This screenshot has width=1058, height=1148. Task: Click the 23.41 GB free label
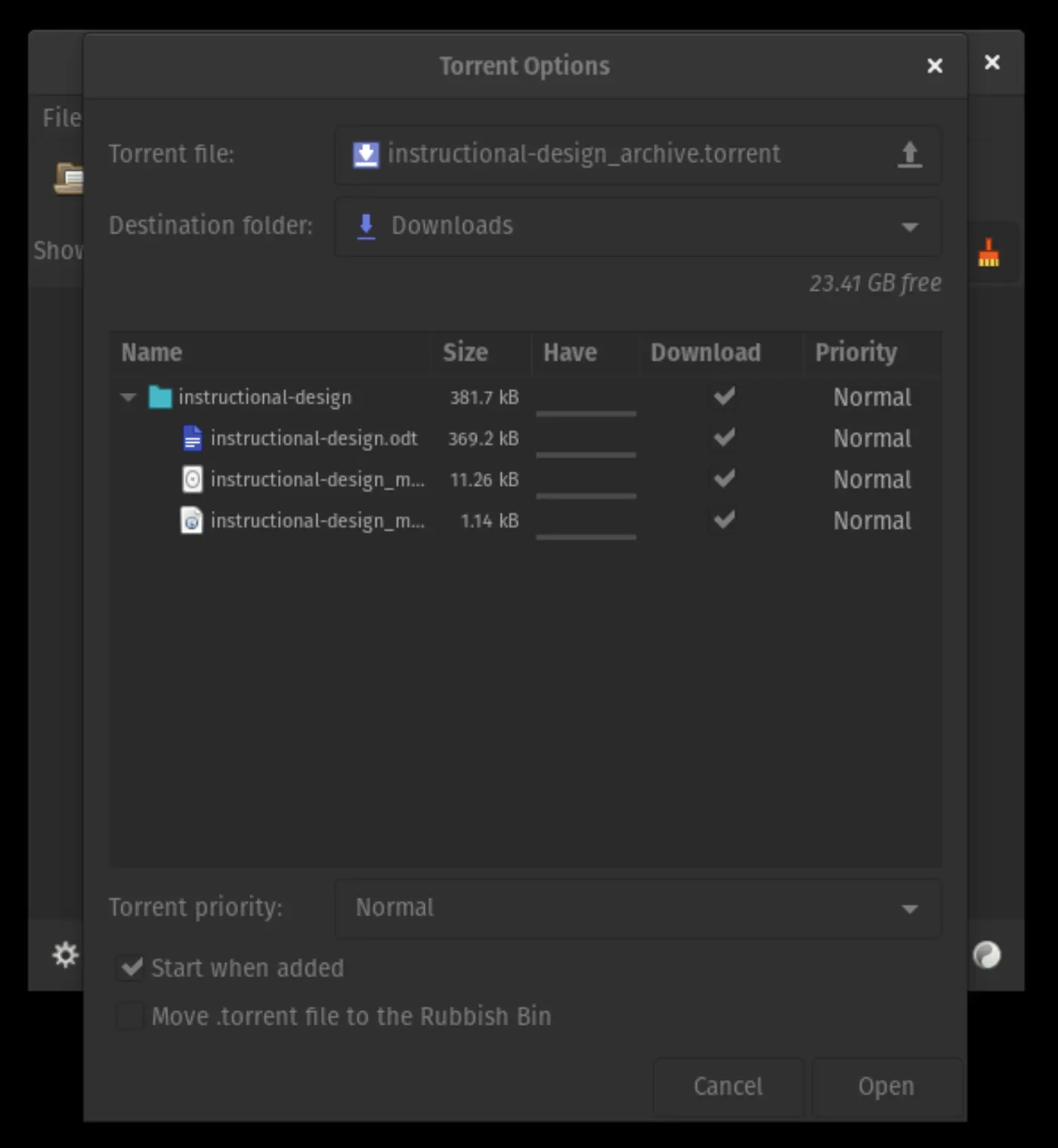[x=875, y=283]
